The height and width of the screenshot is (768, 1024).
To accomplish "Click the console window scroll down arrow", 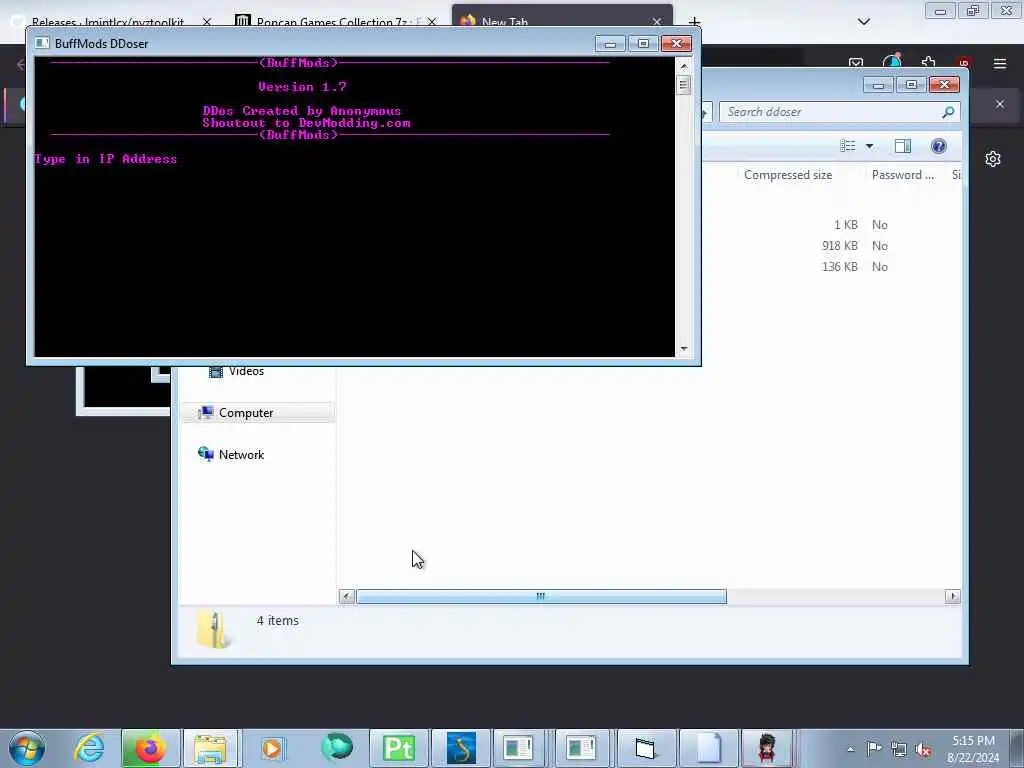I will coord(684,349).
